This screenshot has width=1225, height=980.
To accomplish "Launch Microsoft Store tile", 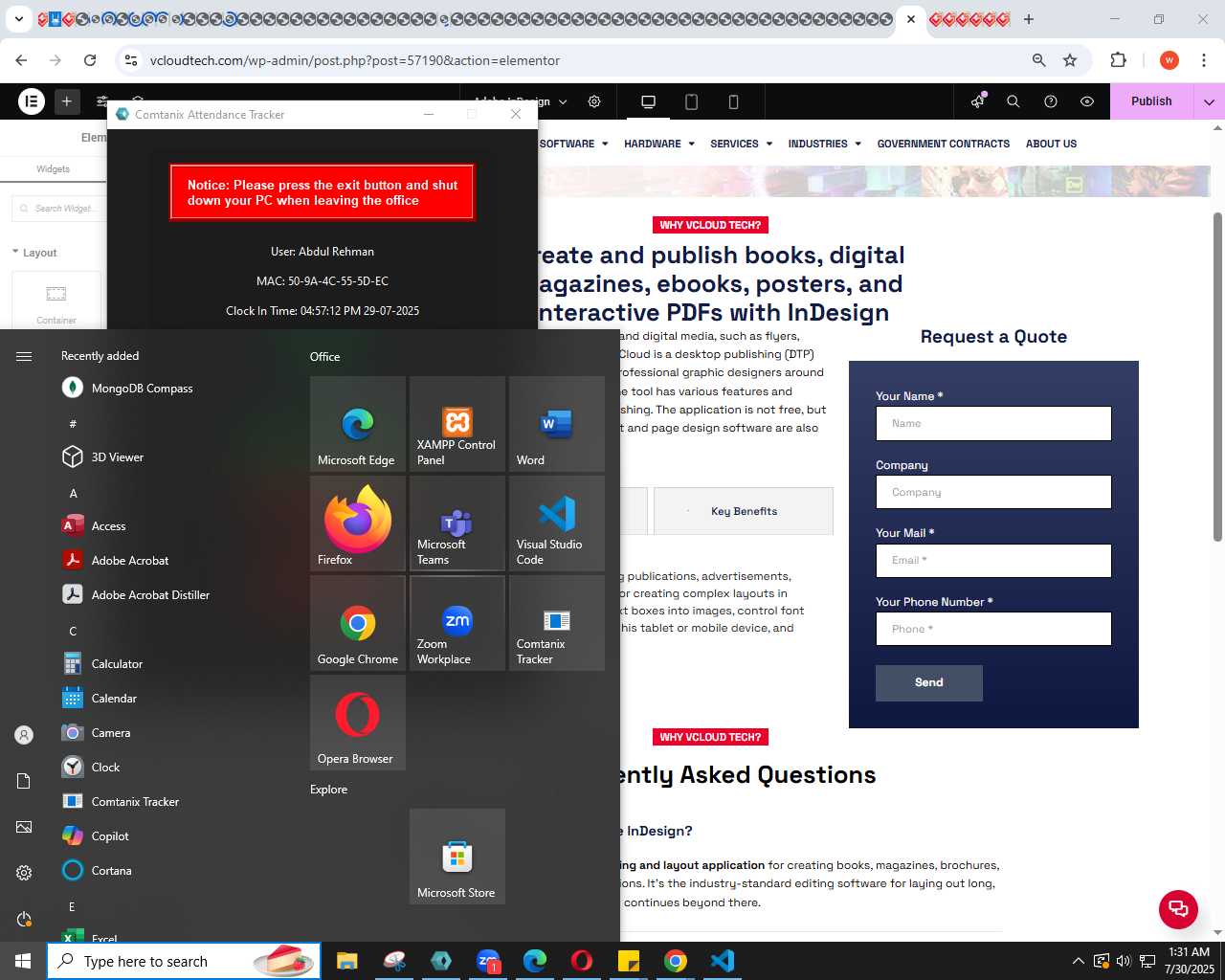I will click(x=457, y=857).
